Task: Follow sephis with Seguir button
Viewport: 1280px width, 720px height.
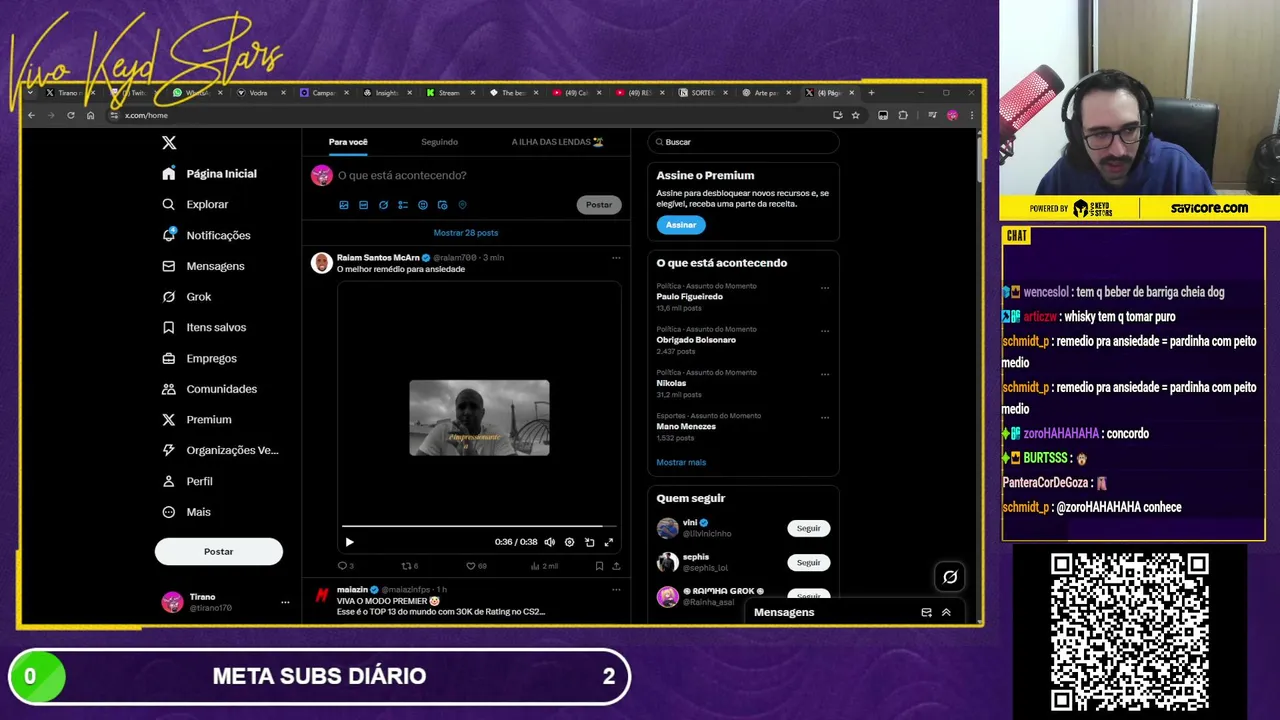Action: 808,562
